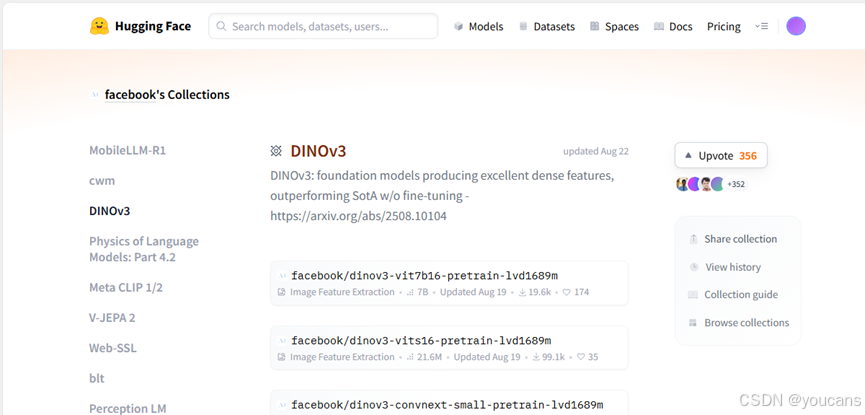Open facebook/dinov3-vits16-pretrain-lvd1689m model
Viewport: 865px width, 415px height.
coord(421,340)
